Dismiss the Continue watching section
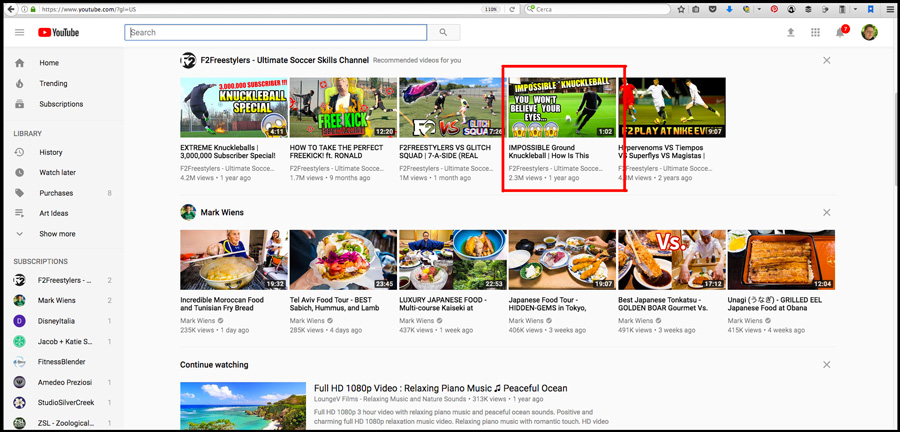 827,365
